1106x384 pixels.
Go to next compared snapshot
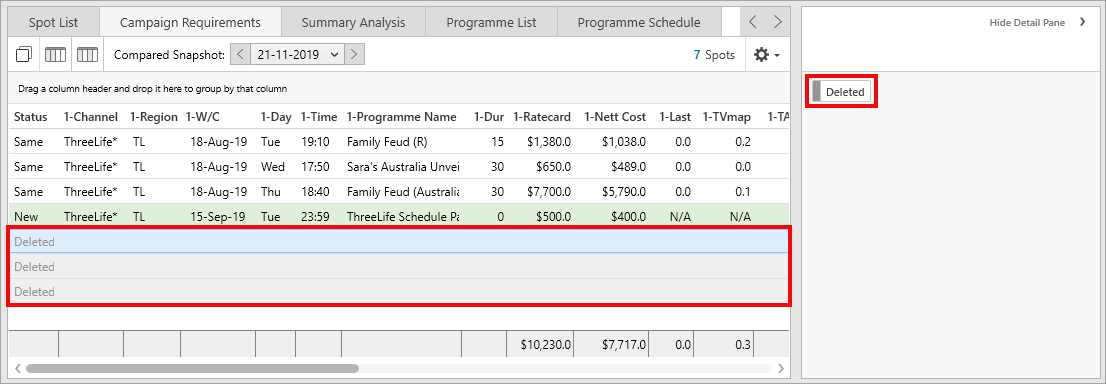[x=355, y=54]
